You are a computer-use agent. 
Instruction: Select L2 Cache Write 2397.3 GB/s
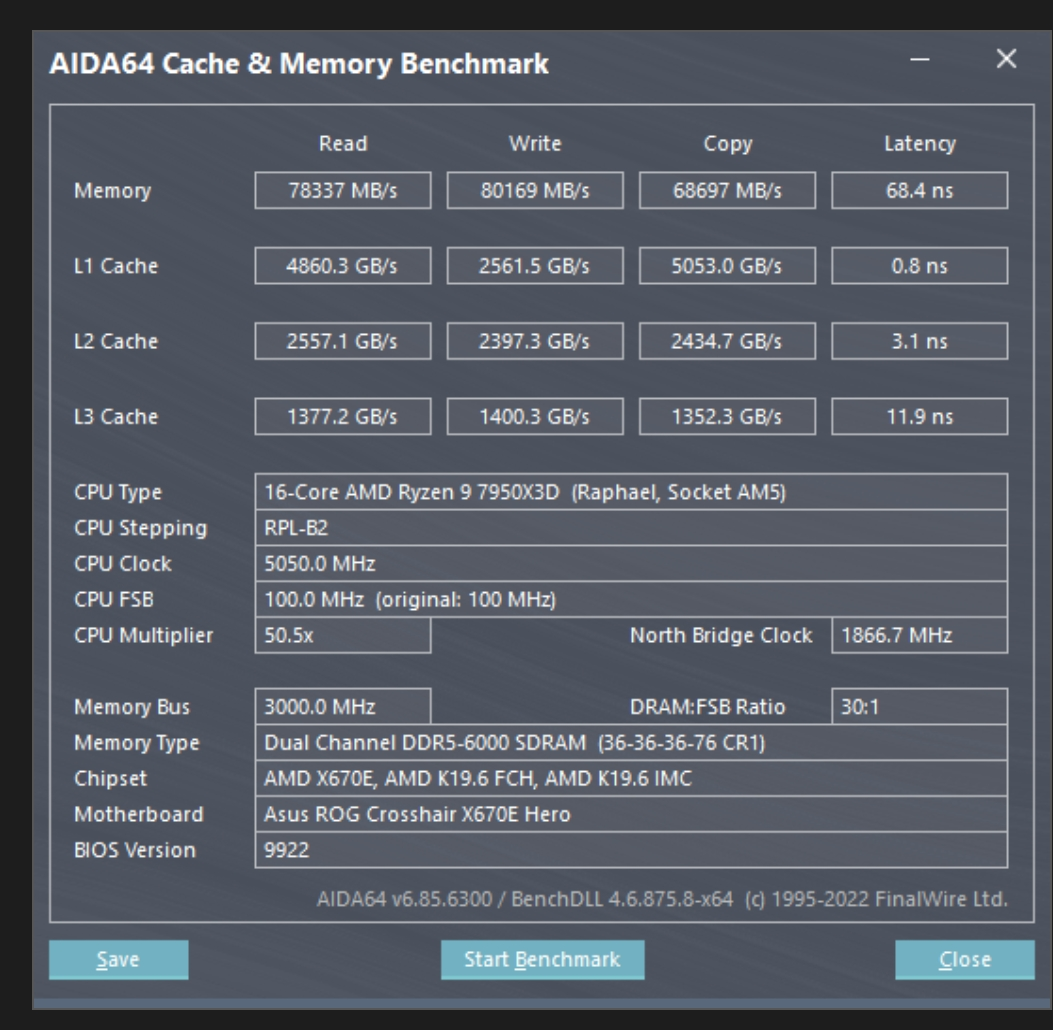(x=535, y=341)
